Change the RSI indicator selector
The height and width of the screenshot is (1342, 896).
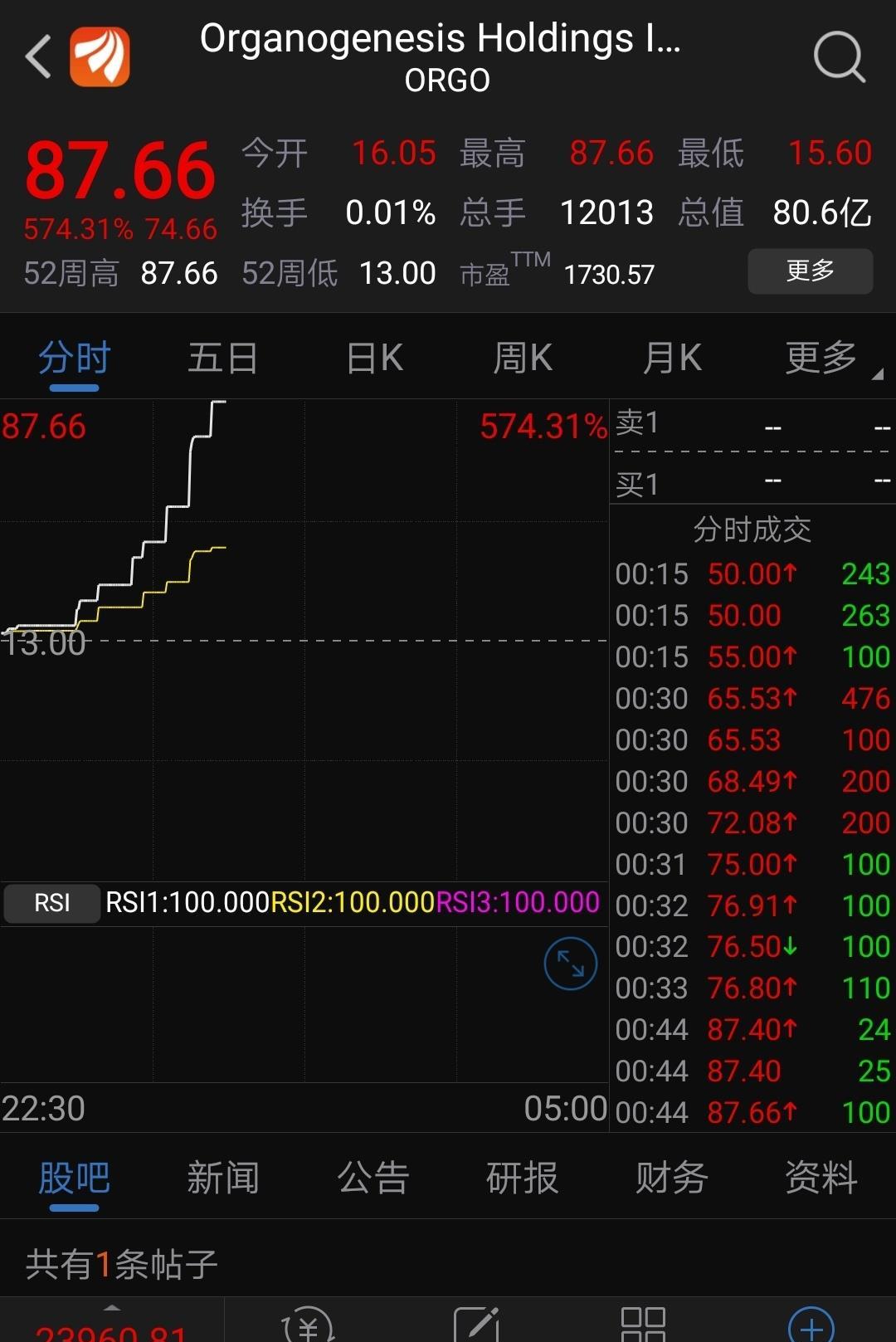[x=51, y=903]
